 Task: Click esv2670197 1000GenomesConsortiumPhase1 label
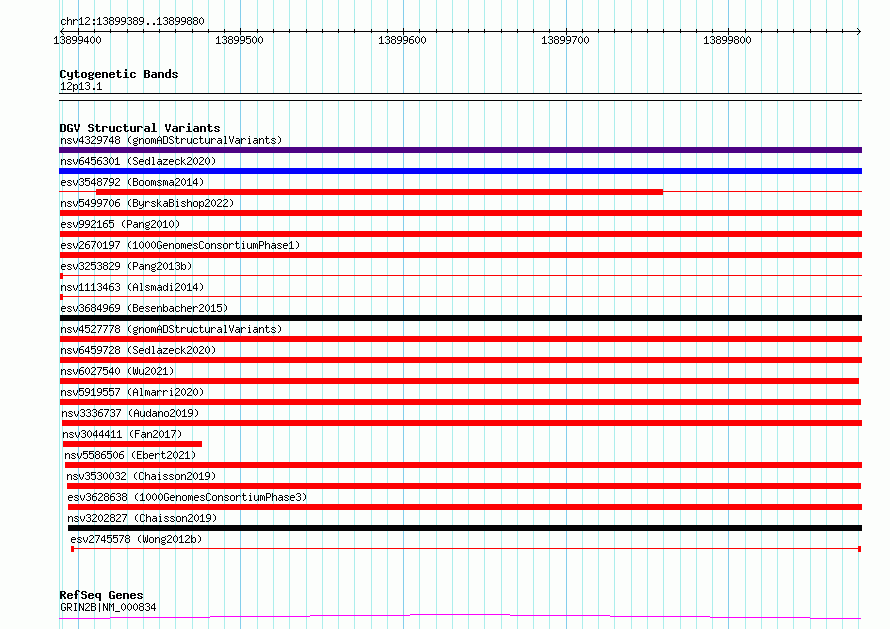180,245
